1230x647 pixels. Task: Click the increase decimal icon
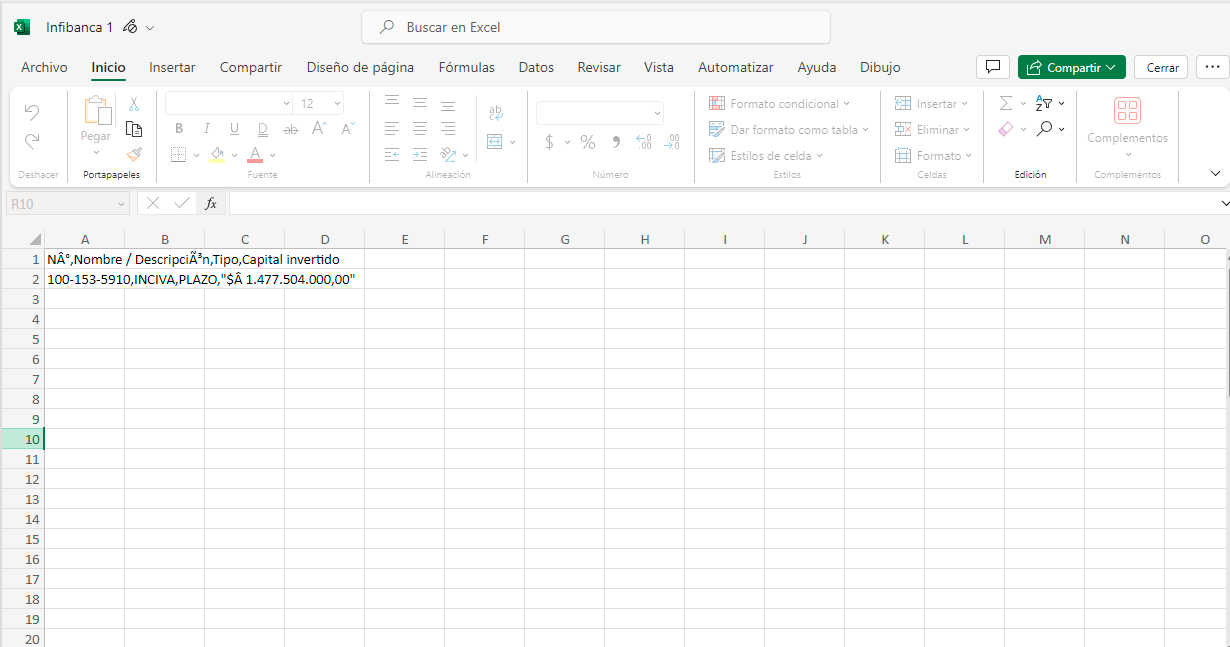[643, 142]
